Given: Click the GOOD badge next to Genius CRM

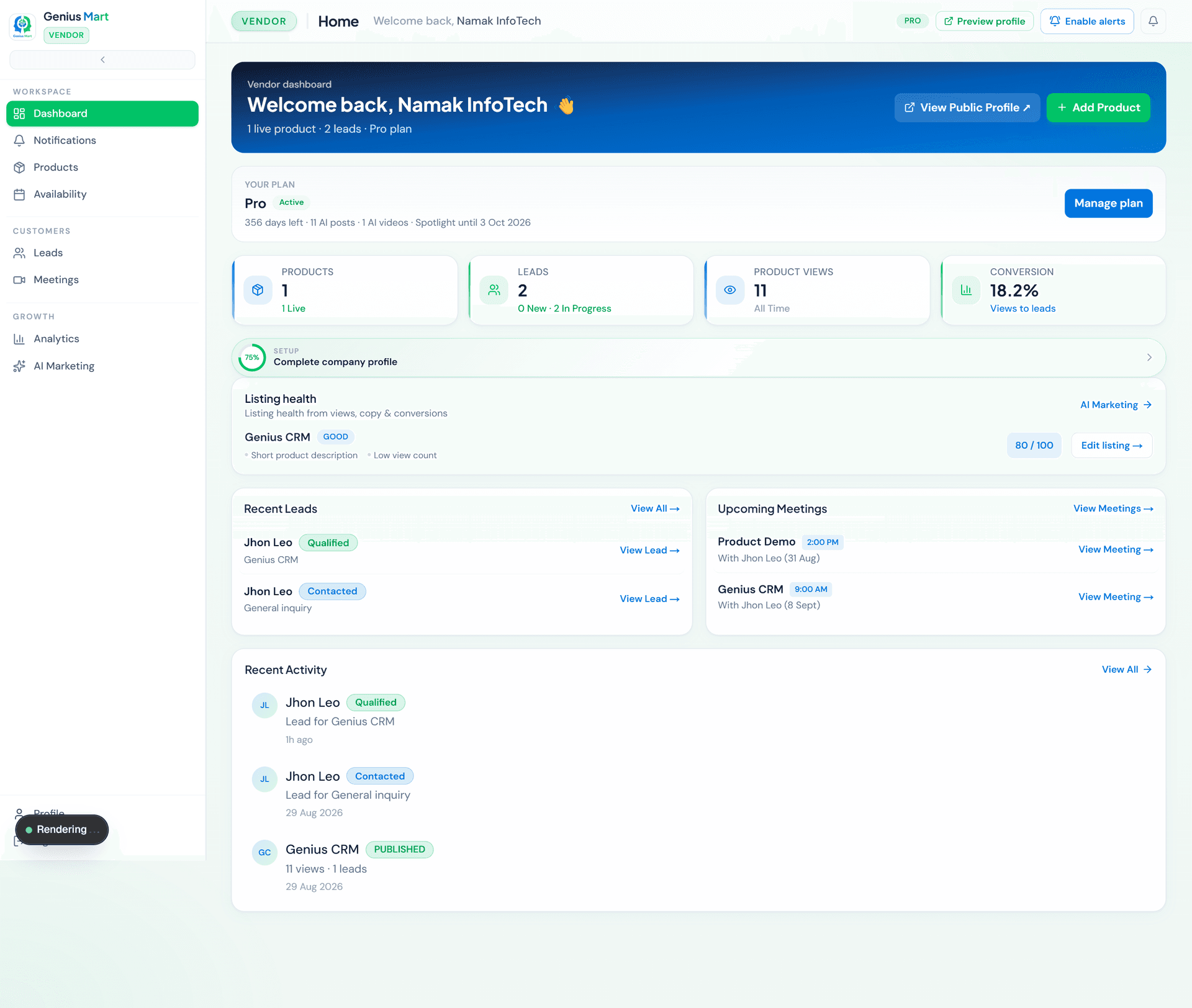Looking at the screenshot, I should pyautogui.click(x=335, y=437).
